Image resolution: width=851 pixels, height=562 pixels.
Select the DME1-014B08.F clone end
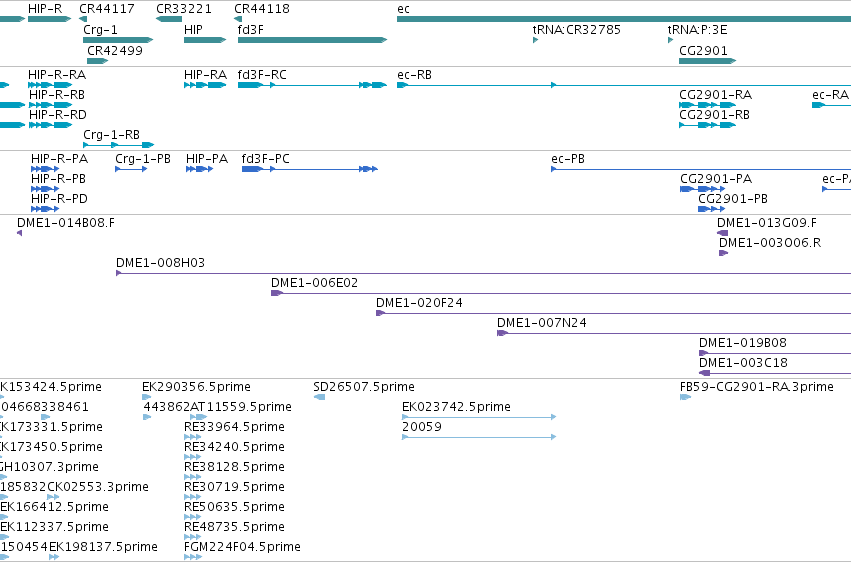click(20, 233)
